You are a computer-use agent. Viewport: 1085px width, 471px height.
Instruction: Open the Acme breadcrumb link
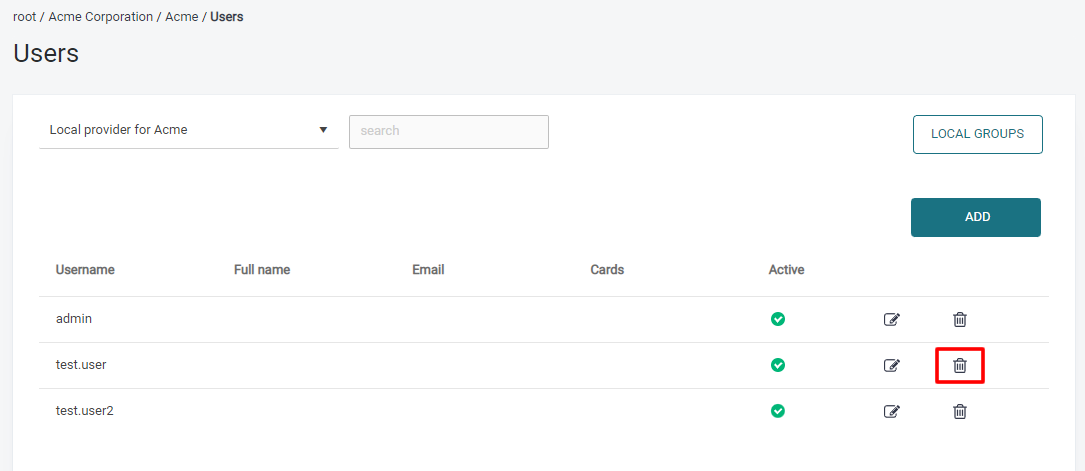pyautogui.click(x=181, y=17)
